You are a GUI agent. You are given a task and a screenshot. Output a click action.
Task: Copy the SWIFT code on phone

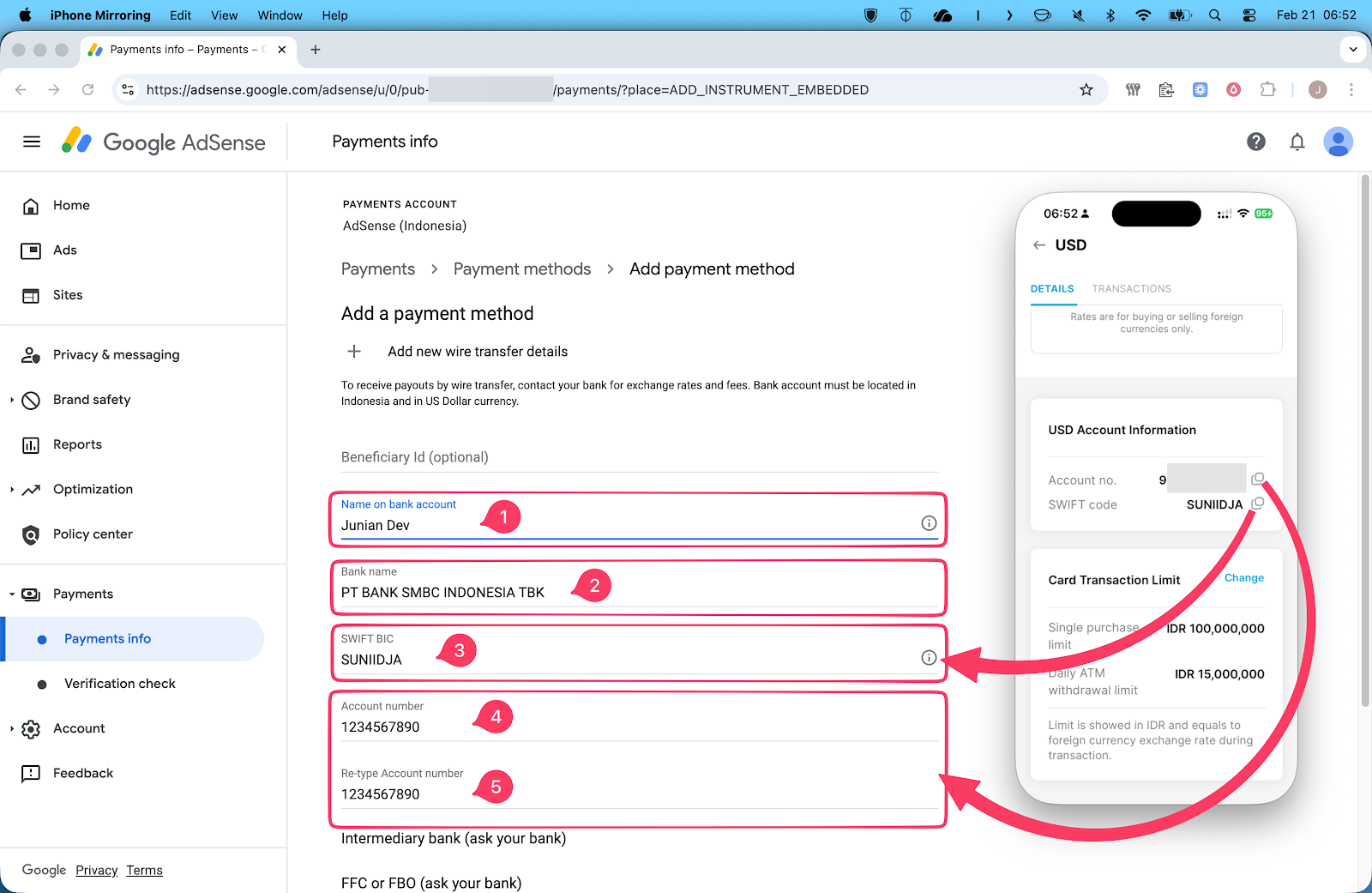1257,504
